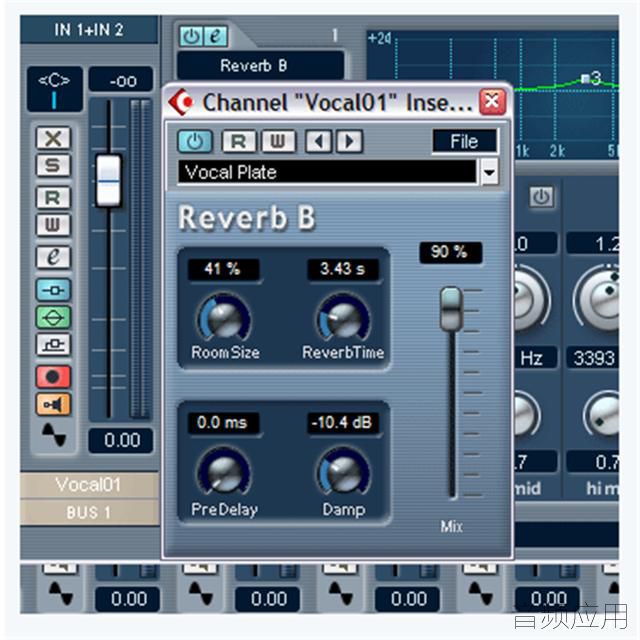Click the second bottom channel level field 0.00
This screenshot has width=640, height=640.
(x=268, y=599)
